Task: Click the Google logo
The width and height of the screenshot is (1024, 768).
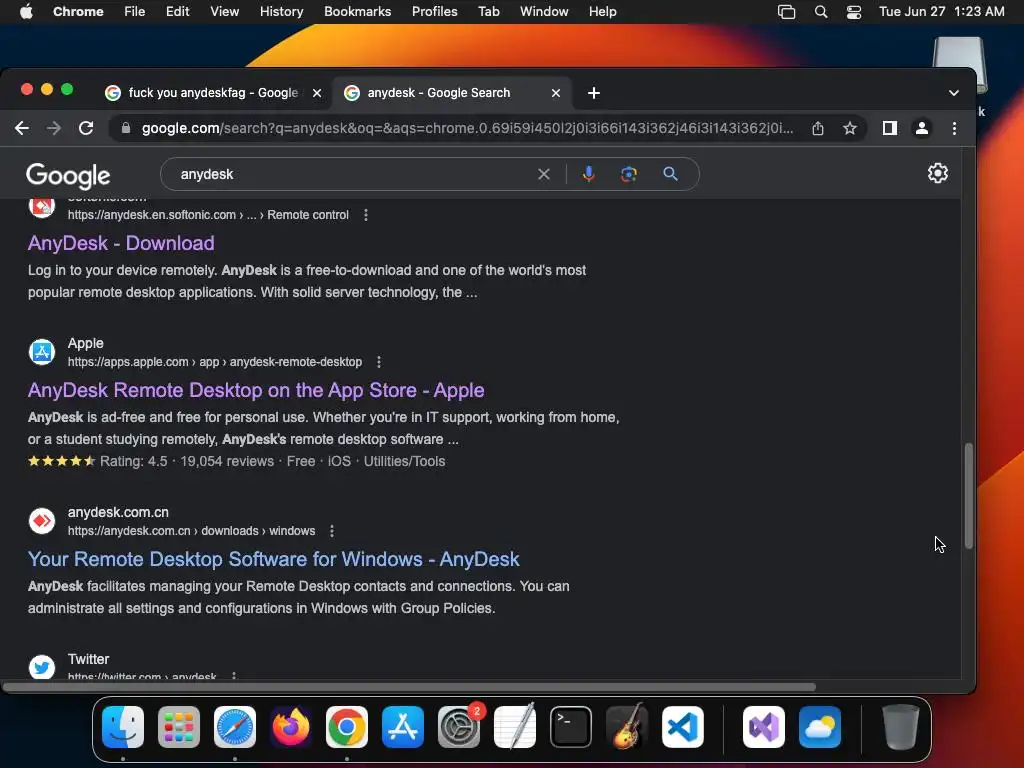Action: (x=68, y=175)
